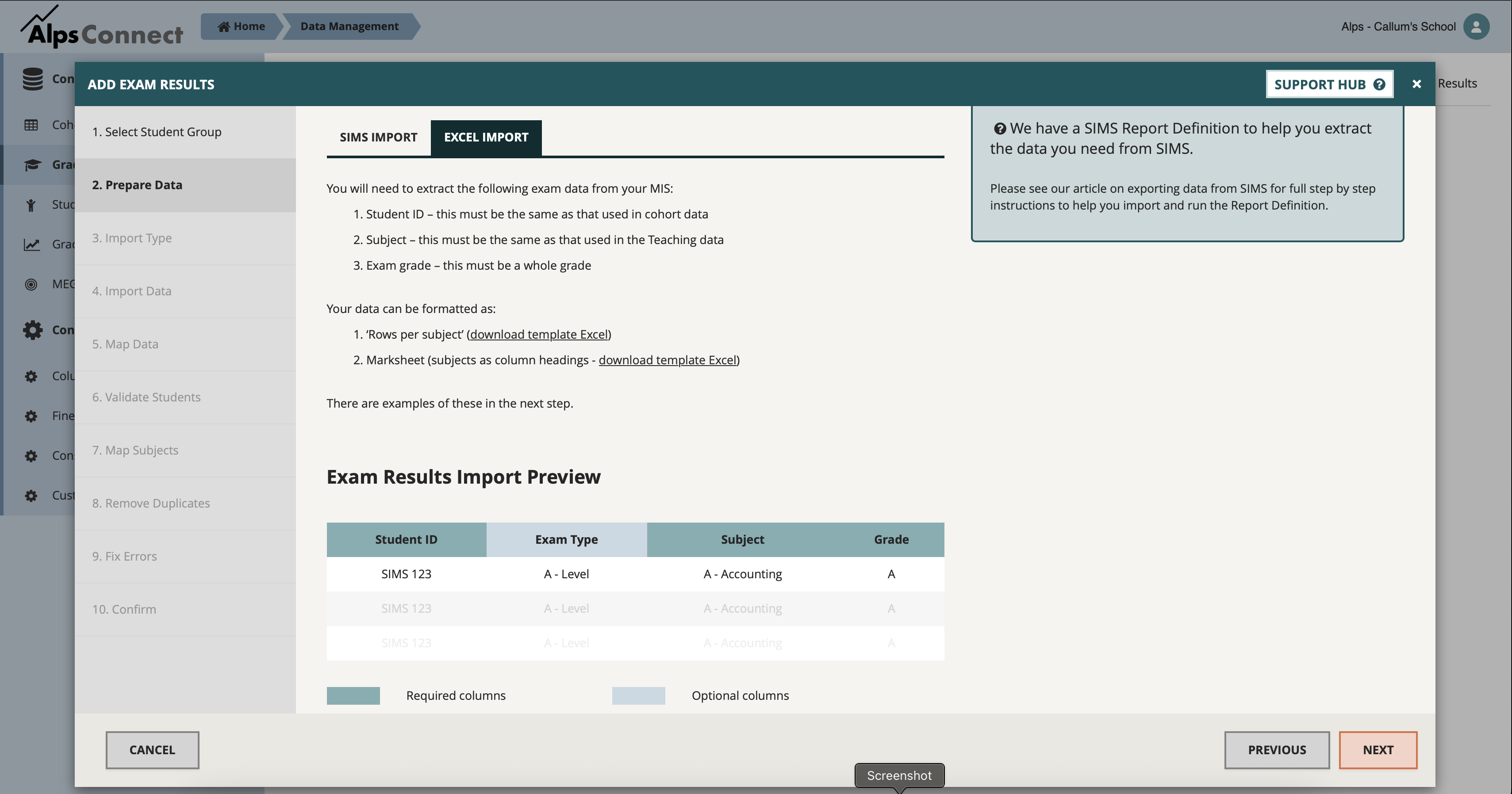
Task: Download the Marksheet template Excel
Action: pos(668,360)
